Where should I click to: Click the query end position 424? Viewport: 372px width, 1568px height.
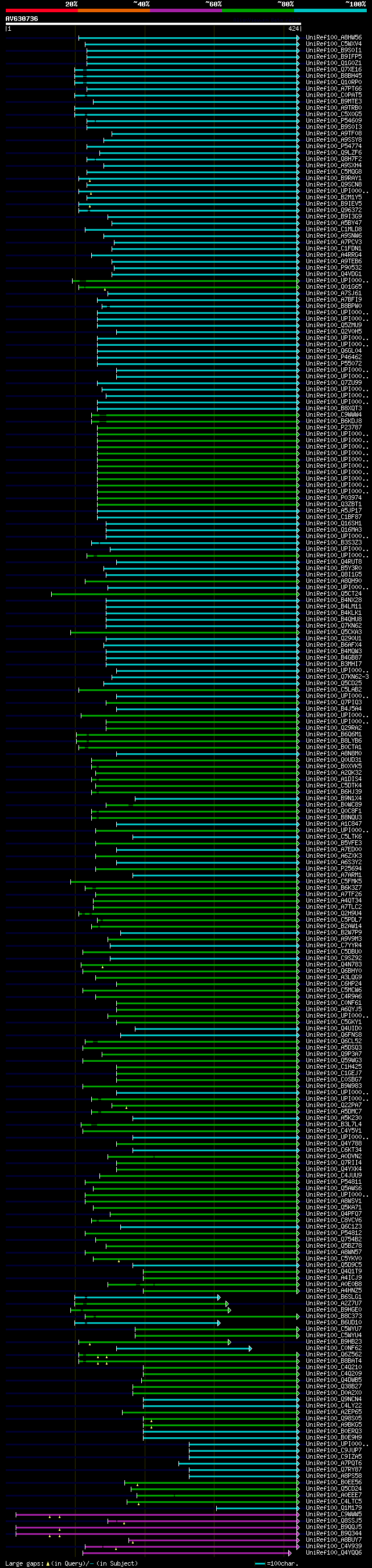pos(294,28)
